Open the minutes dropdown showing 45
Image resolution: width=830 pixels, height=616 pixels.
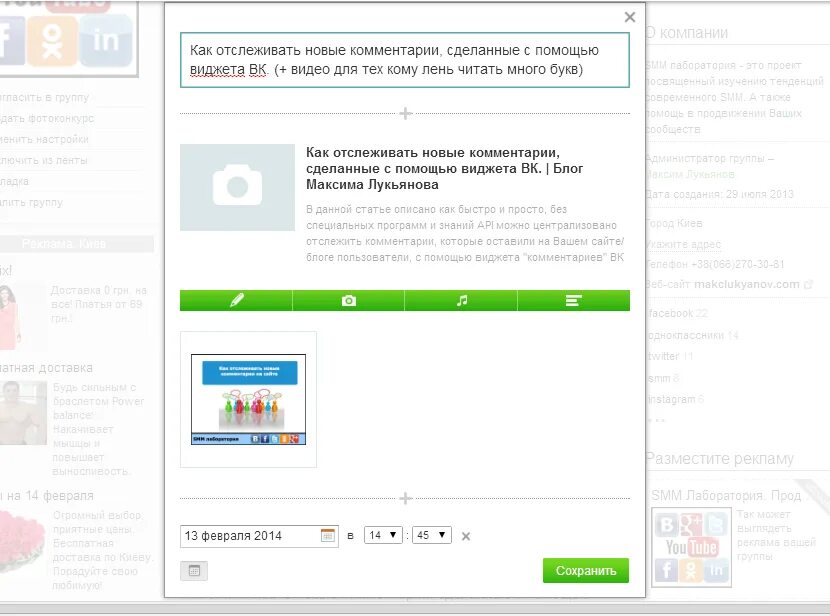tap(432, 535)
